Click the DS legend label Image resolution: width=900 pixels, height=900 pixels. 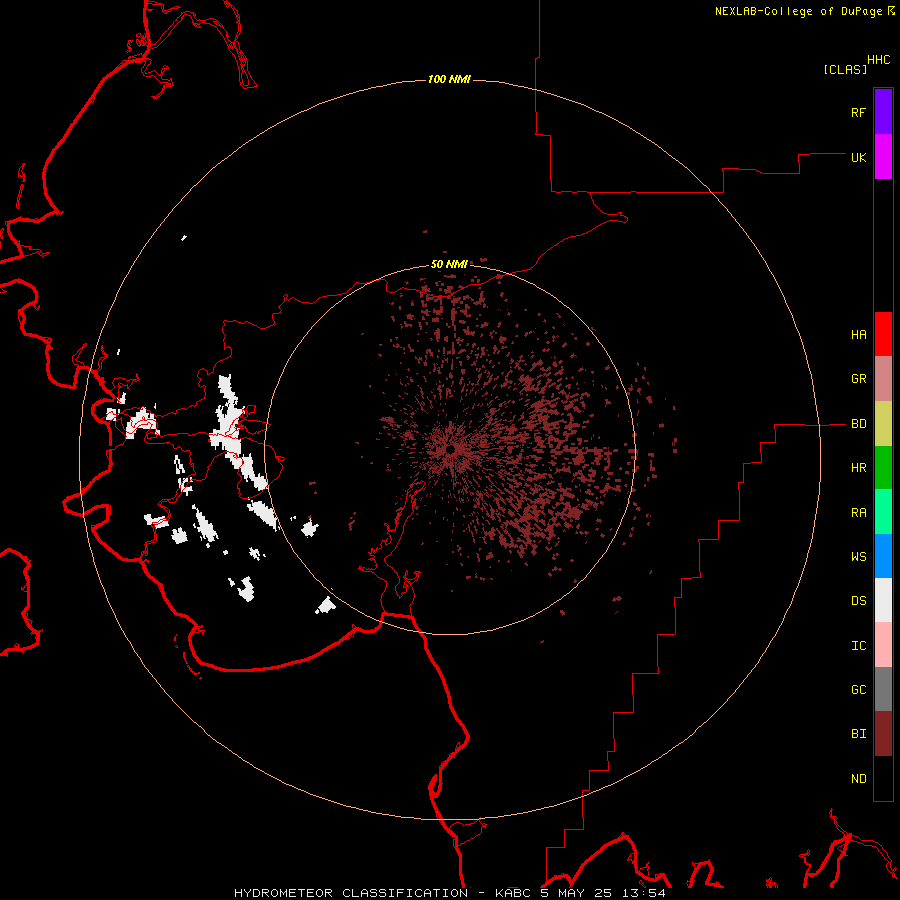coord(858,601)
